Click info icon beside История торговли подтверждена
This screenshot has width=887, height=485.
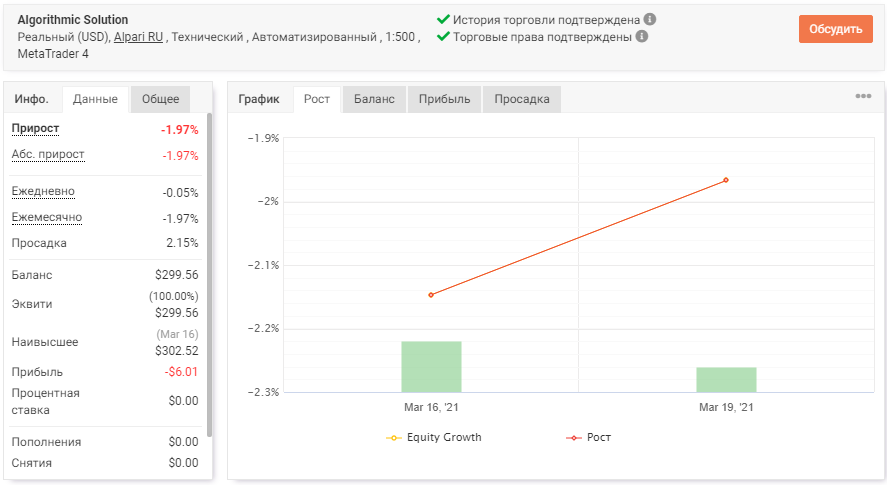(650, 19)
